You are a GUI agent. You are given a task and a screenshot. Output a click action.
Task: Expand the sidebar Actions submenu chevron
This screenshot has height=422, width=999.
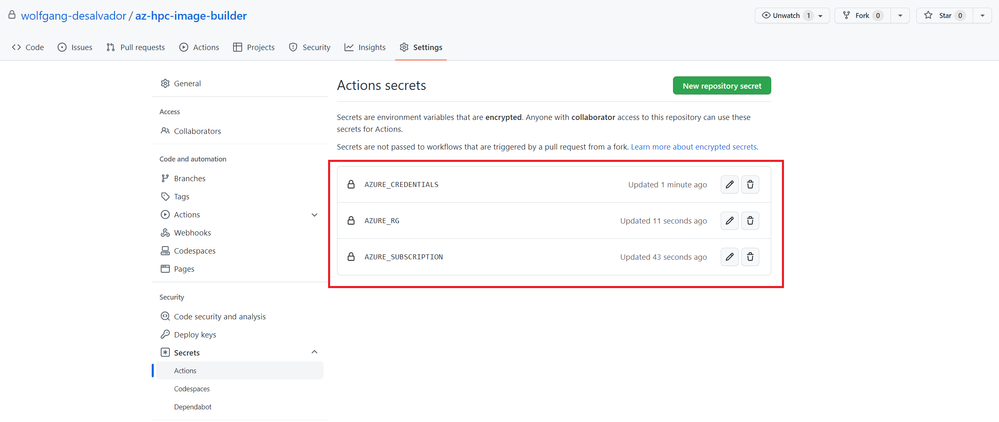314,215
